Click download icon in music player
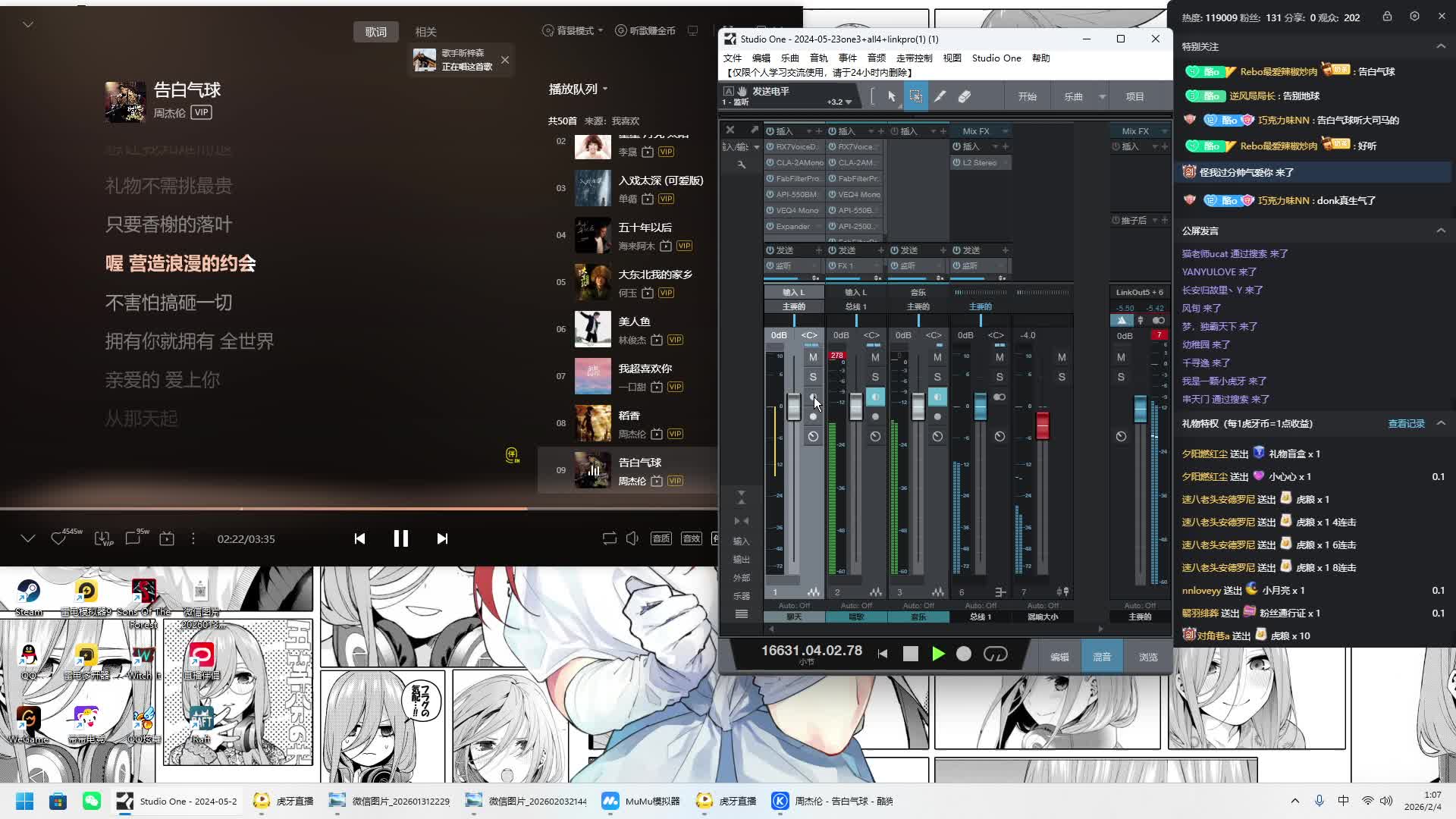 pyautogui.click(x=102, y=538)
